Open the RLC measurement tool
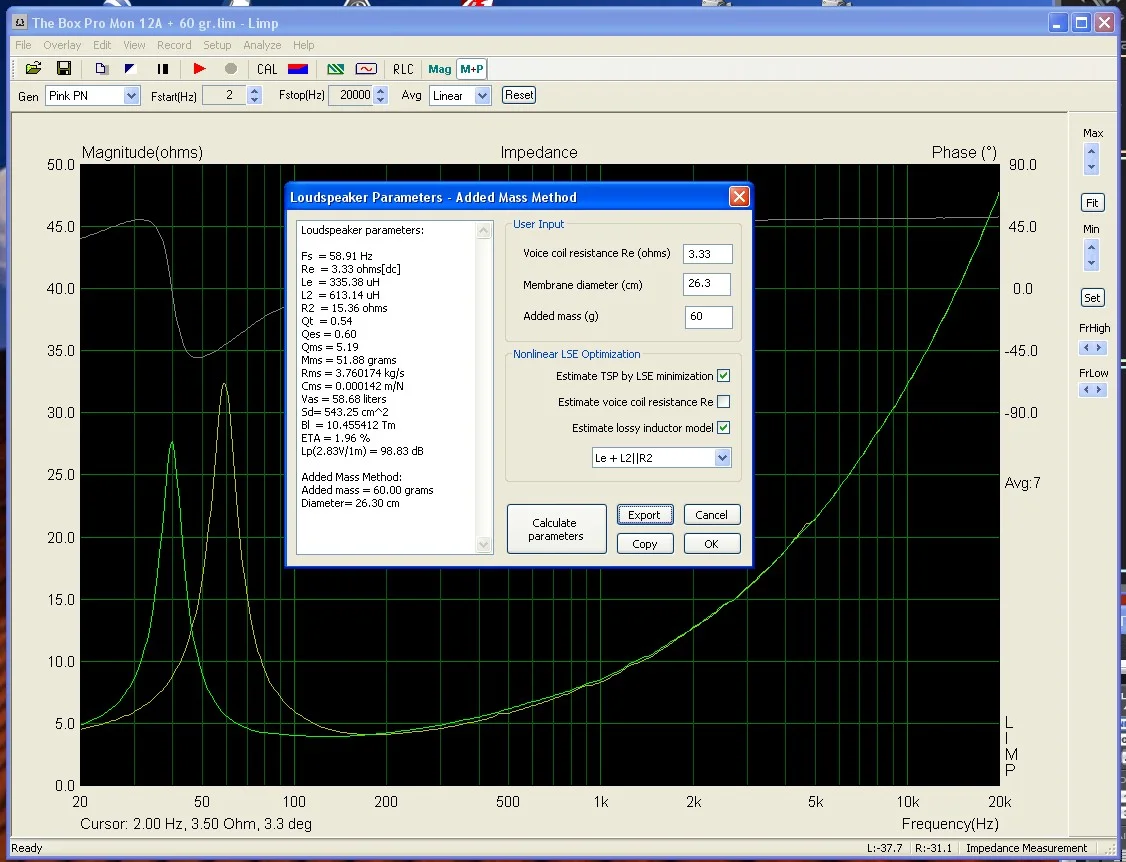This screenshot has width=1126, height=862. click(x=403, y=69)
